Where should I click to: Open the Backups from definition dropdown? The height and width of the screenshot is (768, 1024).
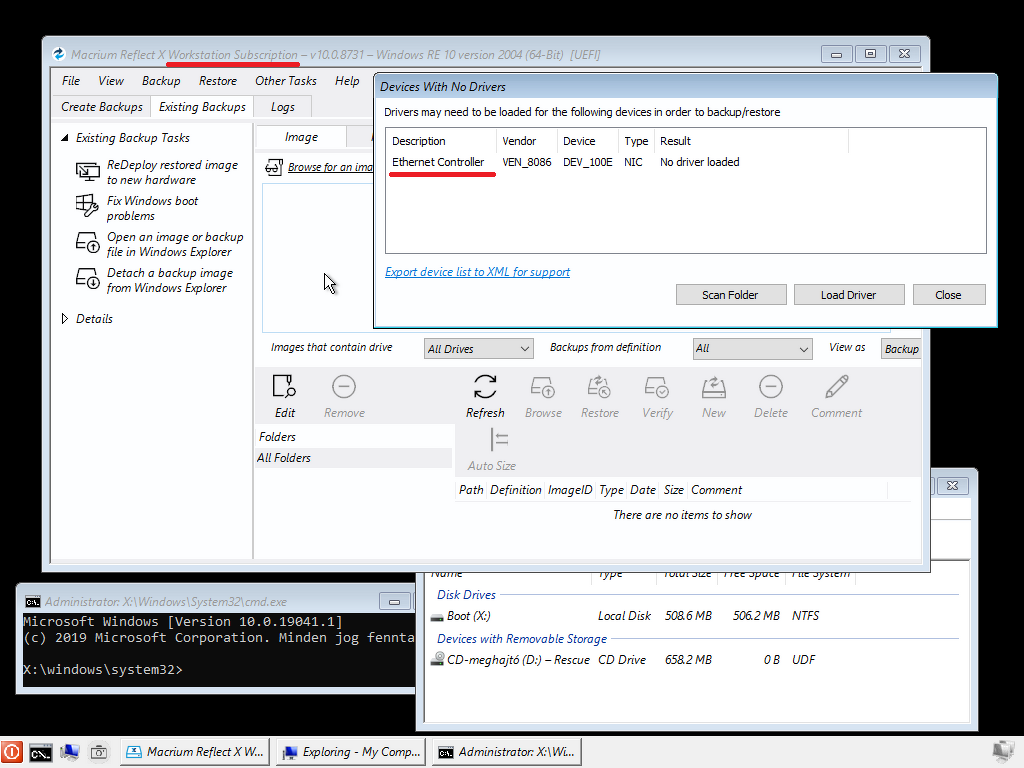click(x=752, y=349)
